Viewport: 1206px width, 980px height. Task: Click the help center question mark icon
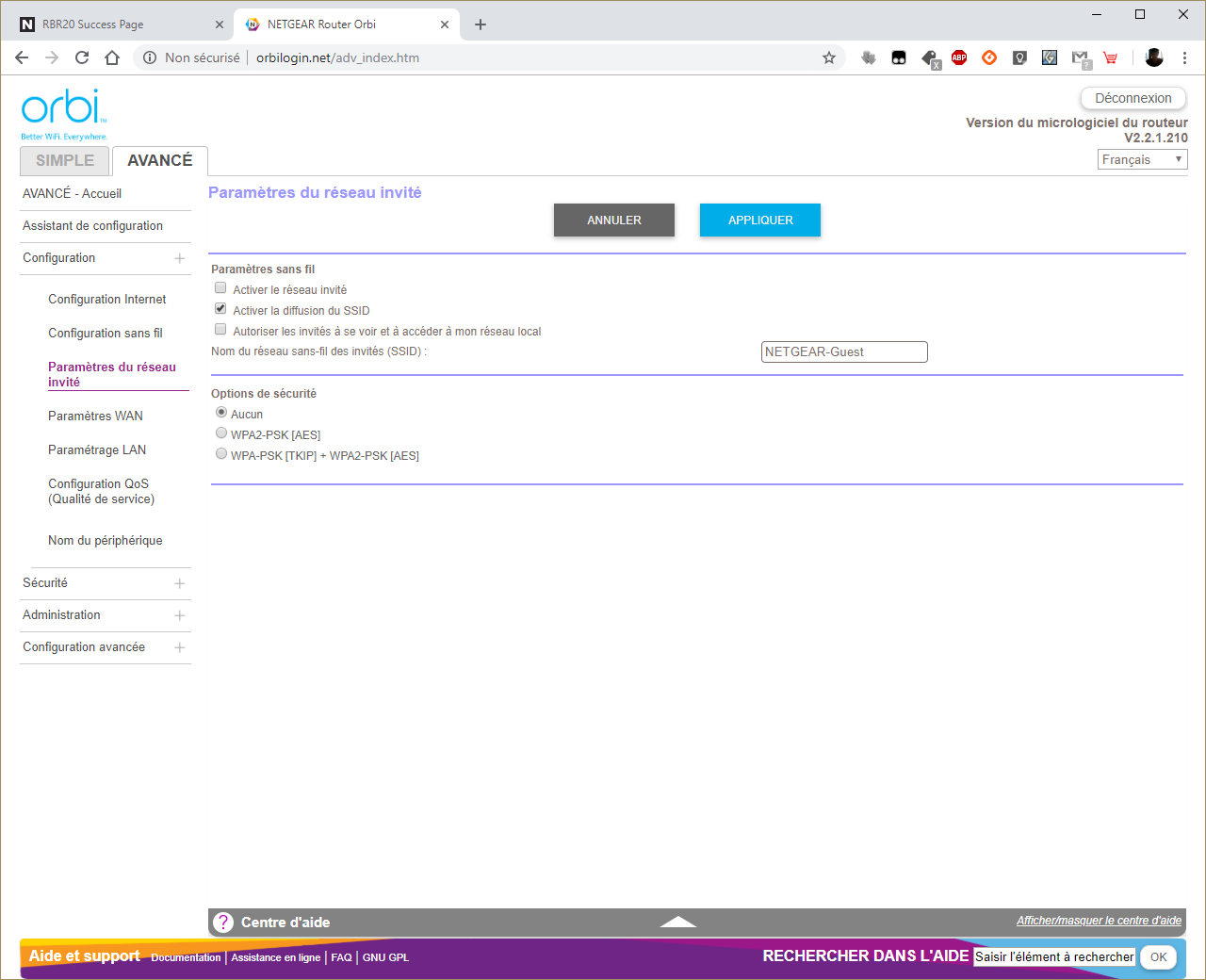[223, 923]
